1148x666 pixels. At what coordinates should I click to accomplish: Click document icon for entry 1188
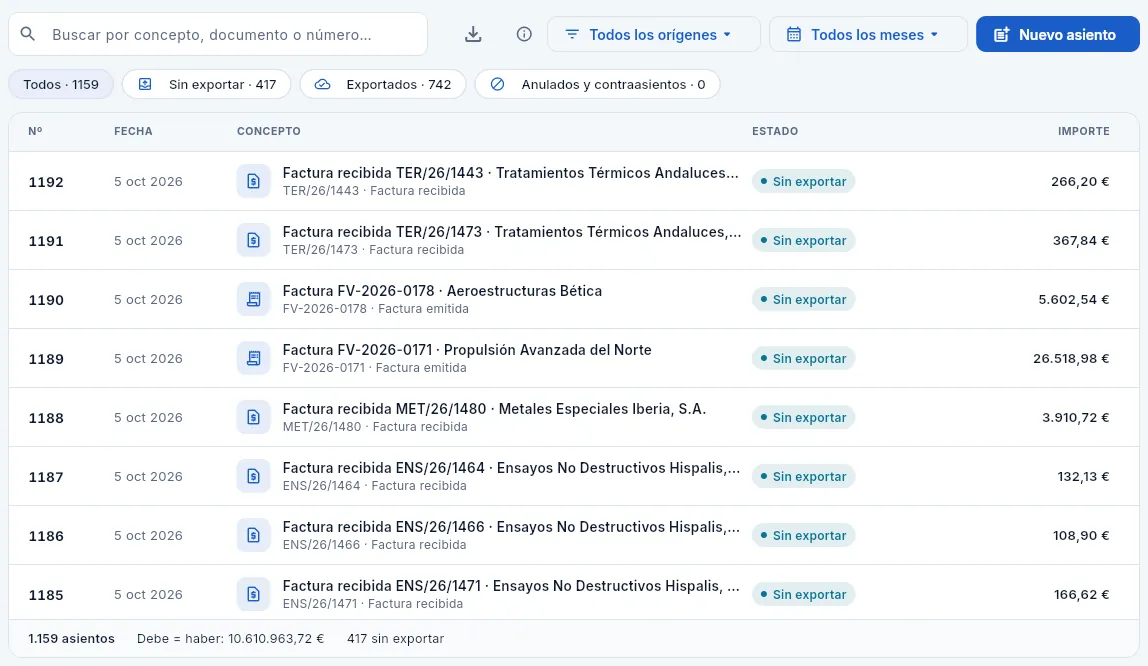[x=253, y=417]
